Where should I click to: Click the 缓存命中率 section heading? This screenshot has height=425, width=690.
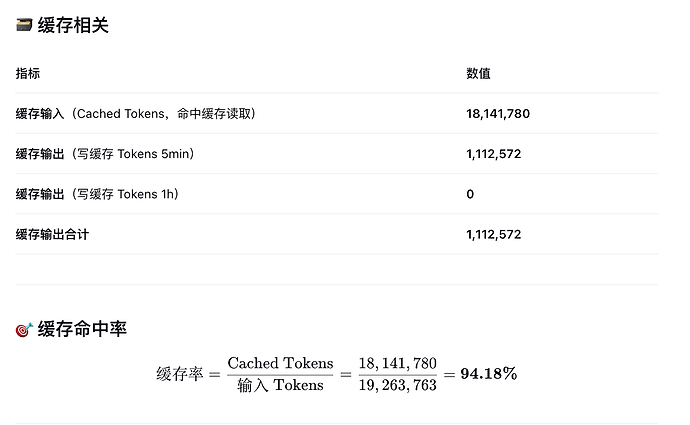click(x=82, y=329)
